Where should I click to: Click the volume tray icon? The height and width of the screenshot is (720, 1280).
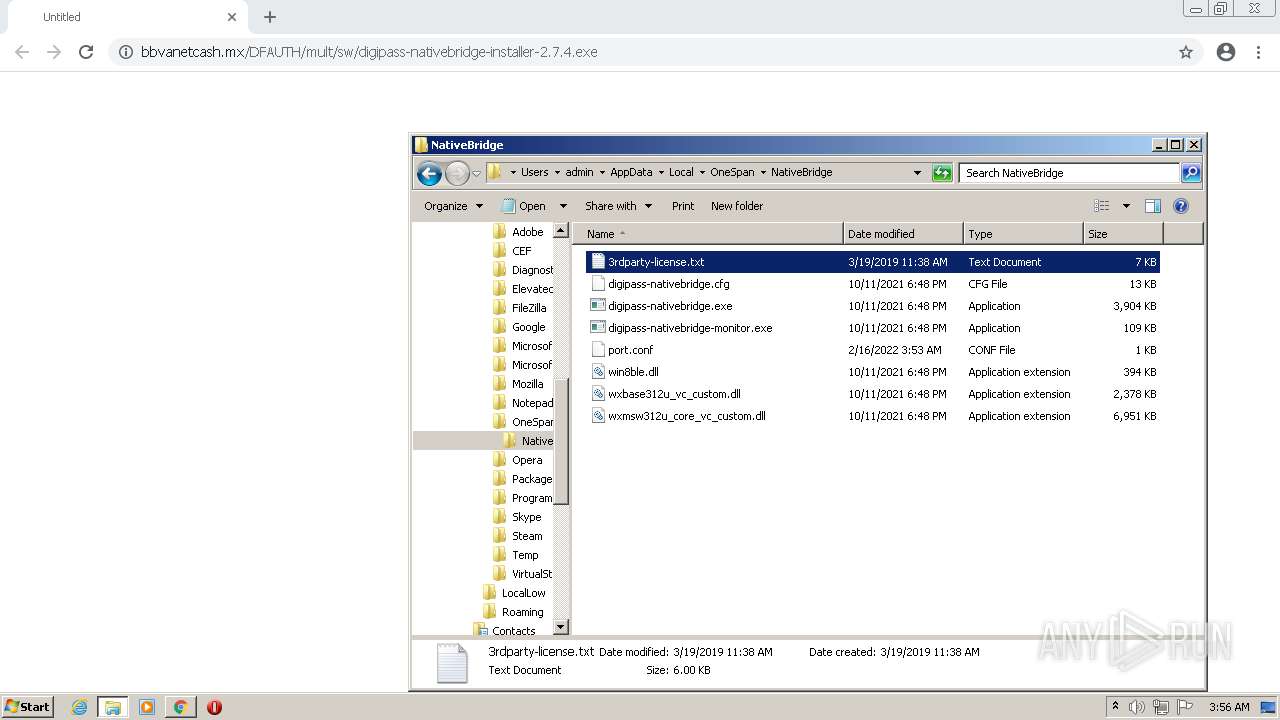(x=1138, y=707)
